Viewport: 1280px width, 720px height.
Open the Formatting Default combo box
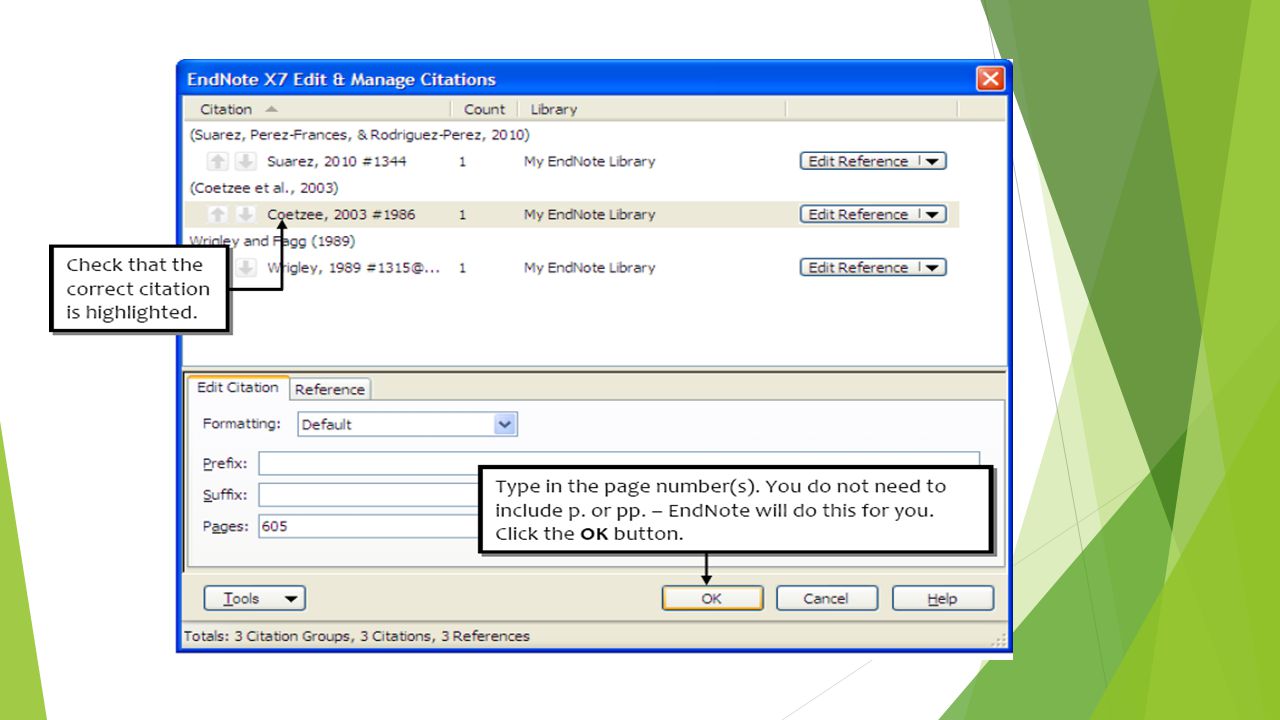coord(407,424)
